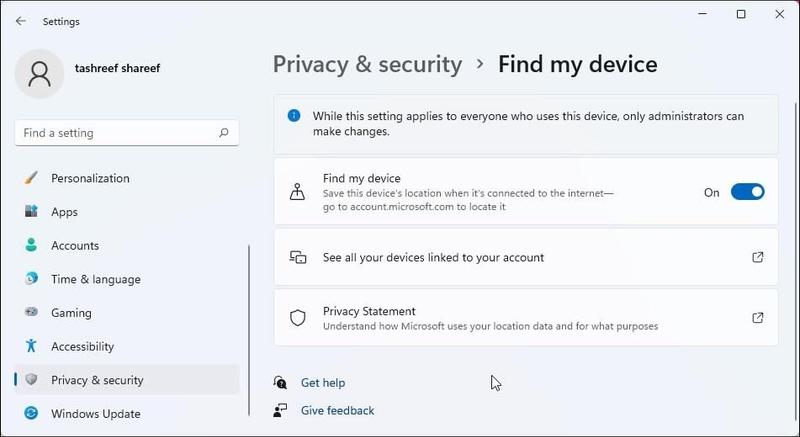Select Time & language in sidebar

(x=95, y=279)
